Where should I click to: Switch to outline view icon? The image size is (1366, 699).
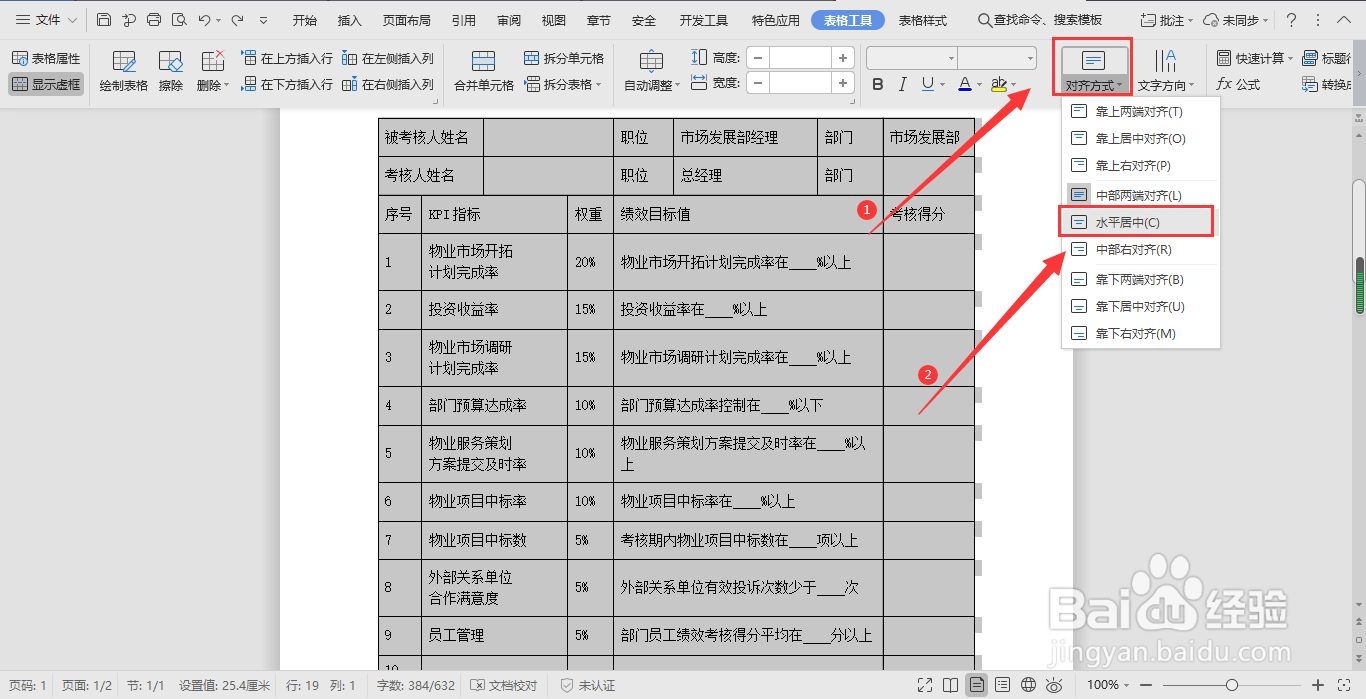1003,685
